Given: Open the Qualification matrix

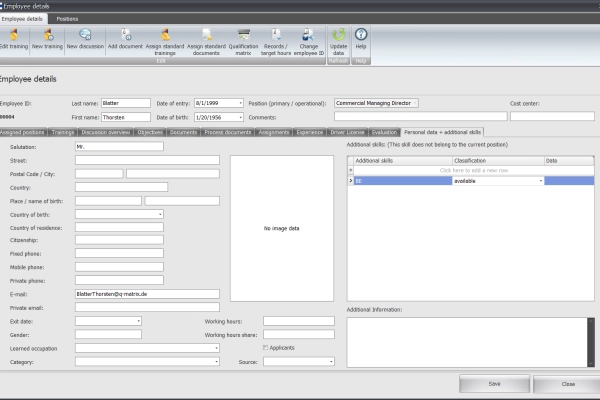Looking at the screenshot, I should (242, 36).
